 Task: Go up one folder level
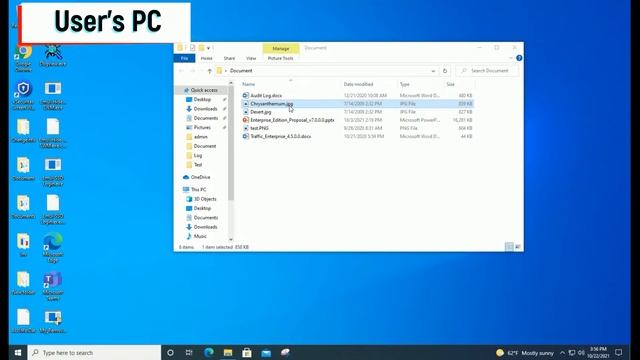[209, 71]
